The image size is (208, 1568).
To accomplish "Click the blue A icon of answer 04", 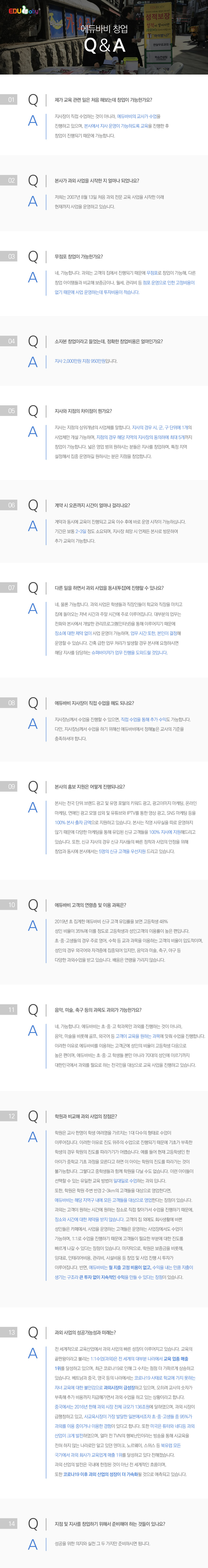I will 33,361.
